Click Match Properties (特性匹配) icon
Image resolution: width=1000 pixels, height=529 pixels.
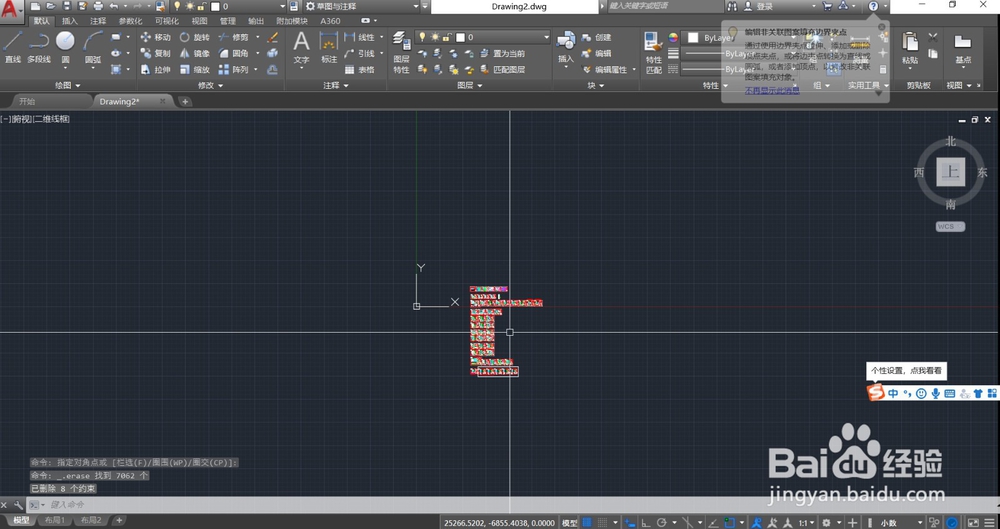654,52
